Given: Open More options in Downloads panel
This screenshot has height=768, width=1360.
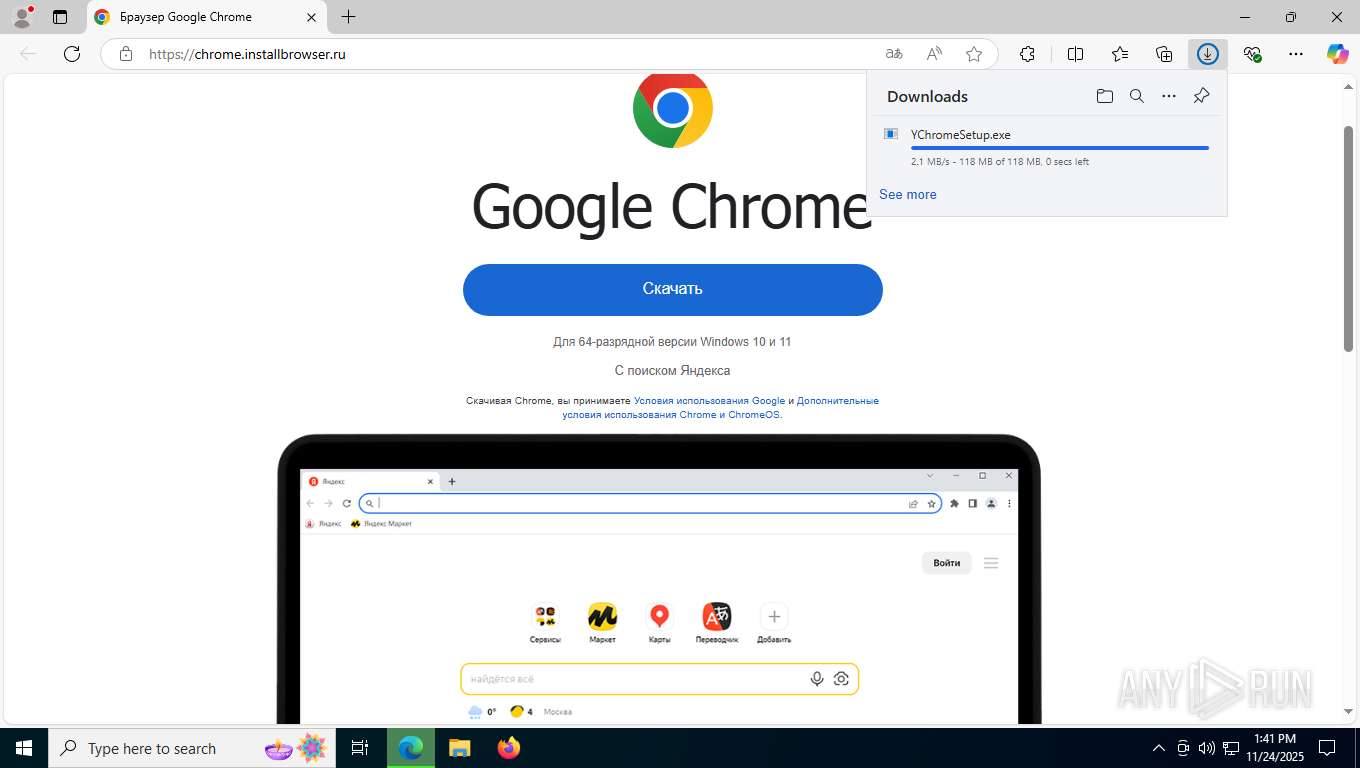Looking at the screenshot, I should pyautogui.click(x=1169, y=96).
